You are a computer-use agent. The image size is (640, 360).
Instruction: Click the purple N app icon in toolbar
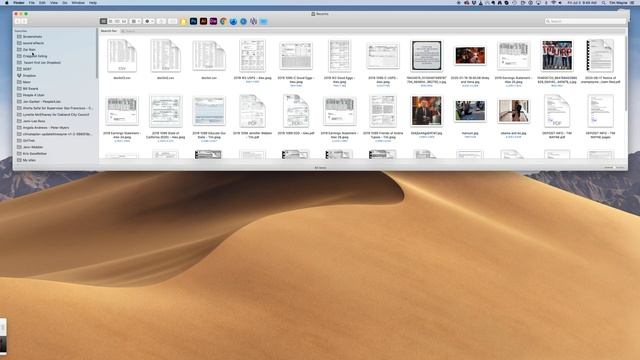[x=253, y=21]
